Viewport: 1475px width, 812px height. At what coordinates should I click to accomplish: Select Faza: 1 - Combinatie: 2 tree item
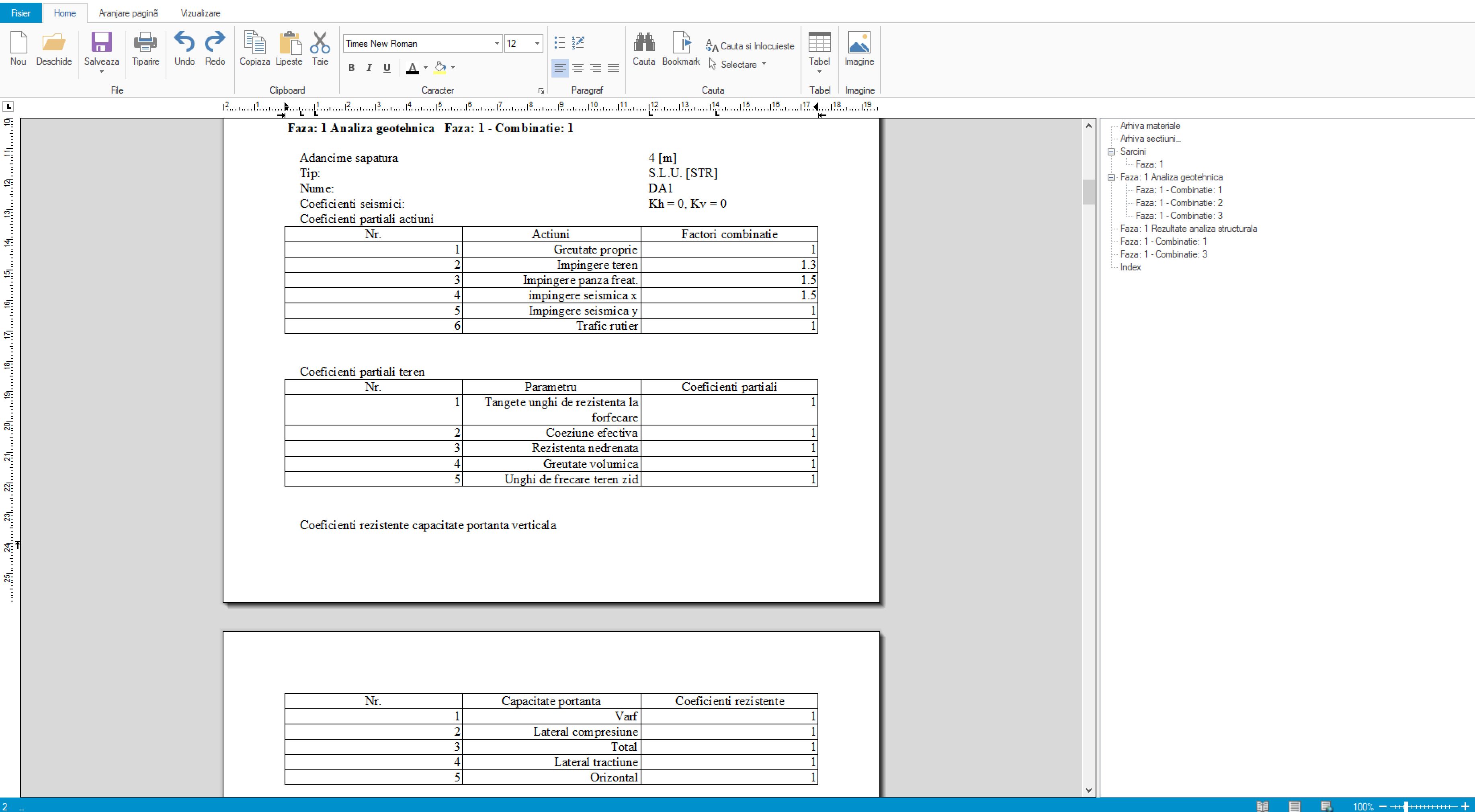pos(1178,202)
